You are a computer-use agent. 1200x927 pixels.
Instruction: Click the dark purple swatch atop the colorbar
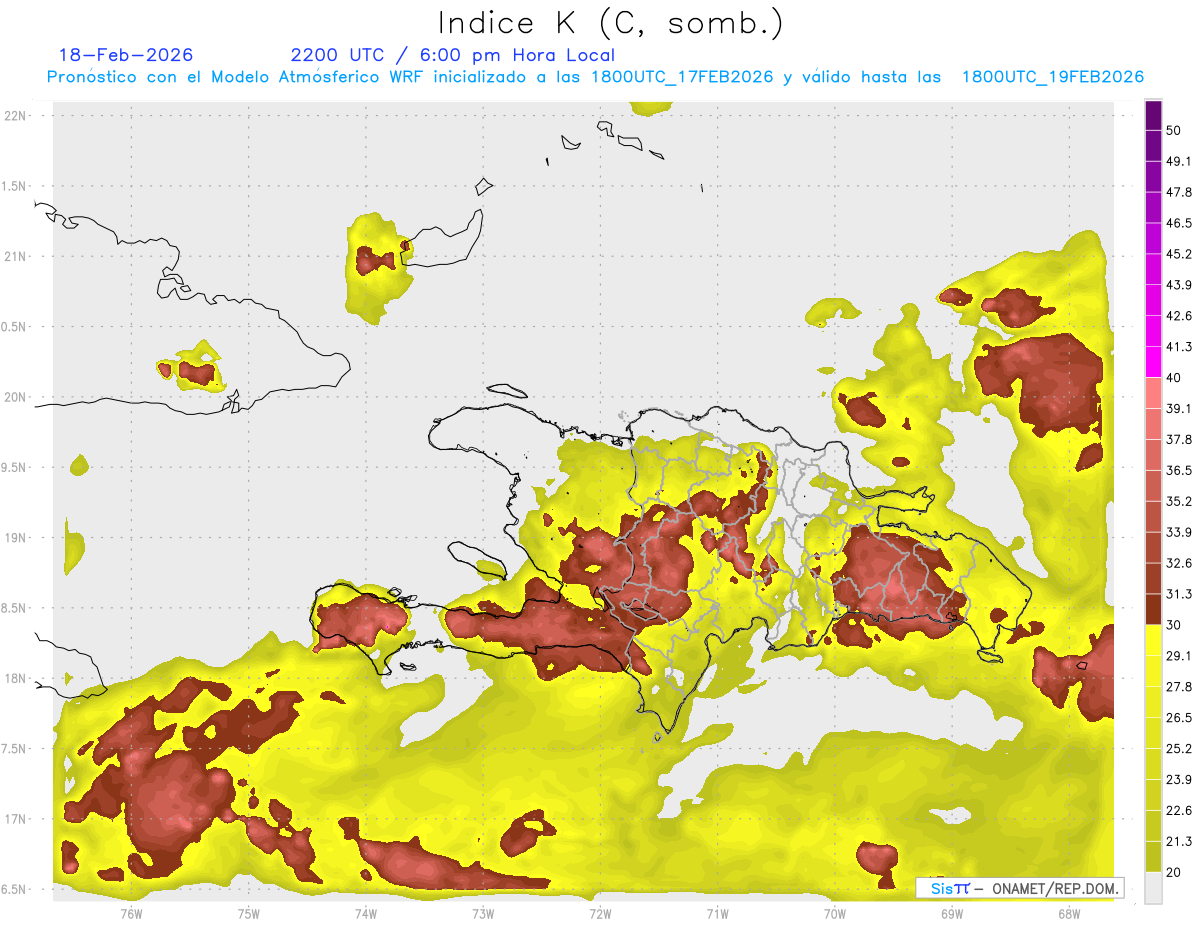click(x=1153, y=115)
